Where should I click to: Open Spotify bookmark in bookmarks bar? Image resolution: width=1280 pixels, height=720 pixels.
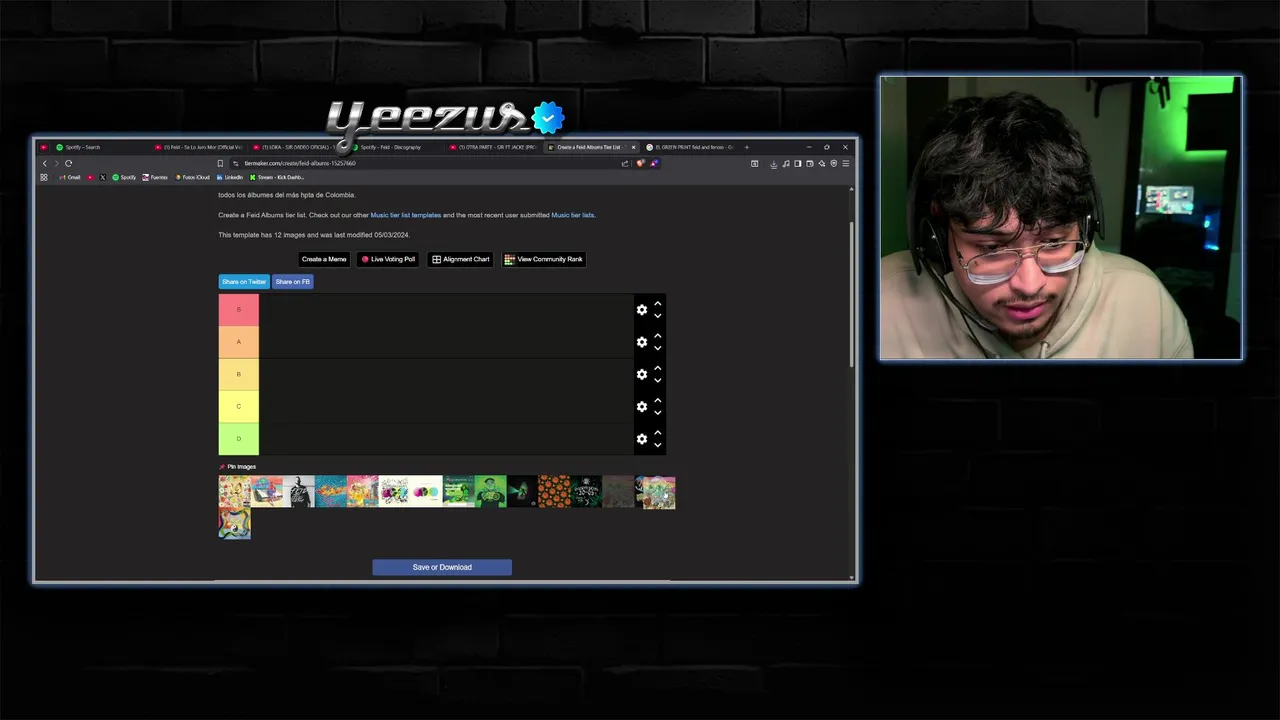pos(124,177)
